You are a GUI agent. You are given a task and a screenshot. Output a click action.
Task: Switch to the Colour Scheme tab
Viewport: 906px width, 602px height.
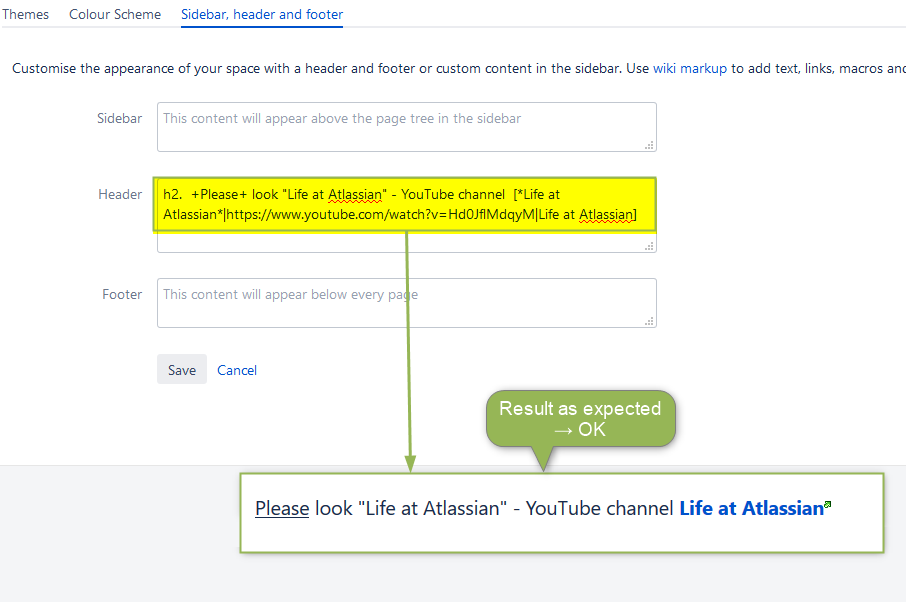[115, 14]
